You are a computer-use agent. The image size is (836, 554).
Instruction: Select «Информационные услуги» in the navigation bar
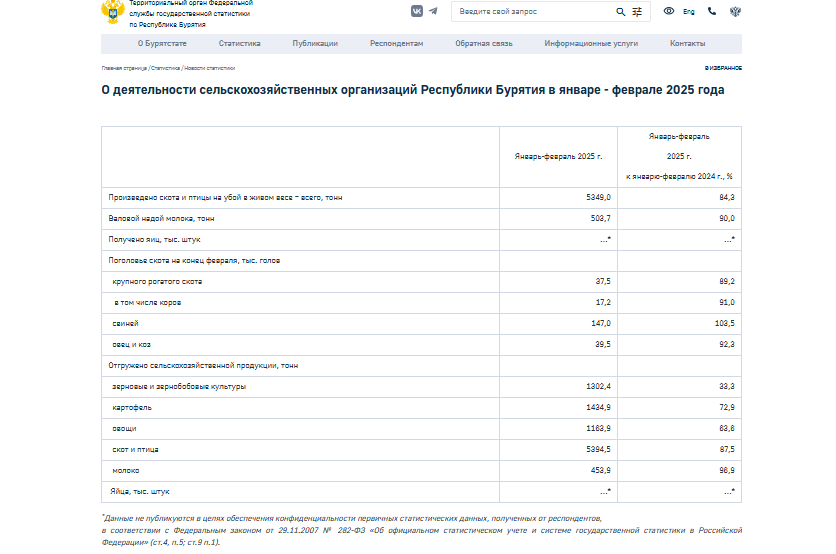point(591,44)
